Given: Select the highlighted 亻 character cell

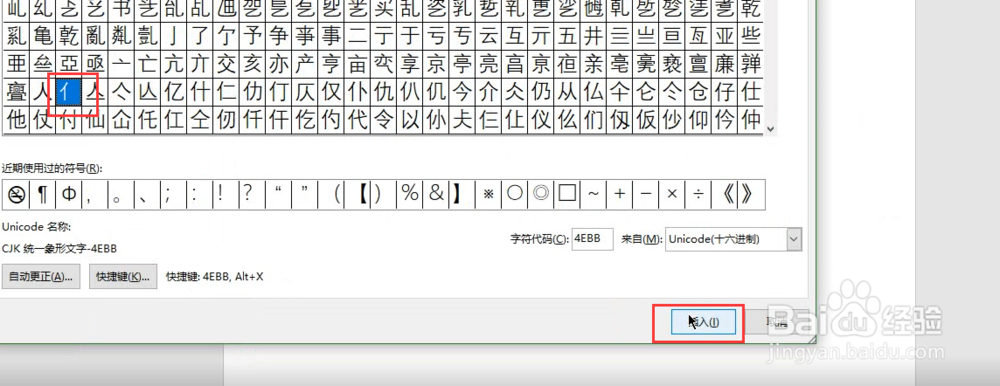Looking at the screenshot, I should click(x=69, y=93).
